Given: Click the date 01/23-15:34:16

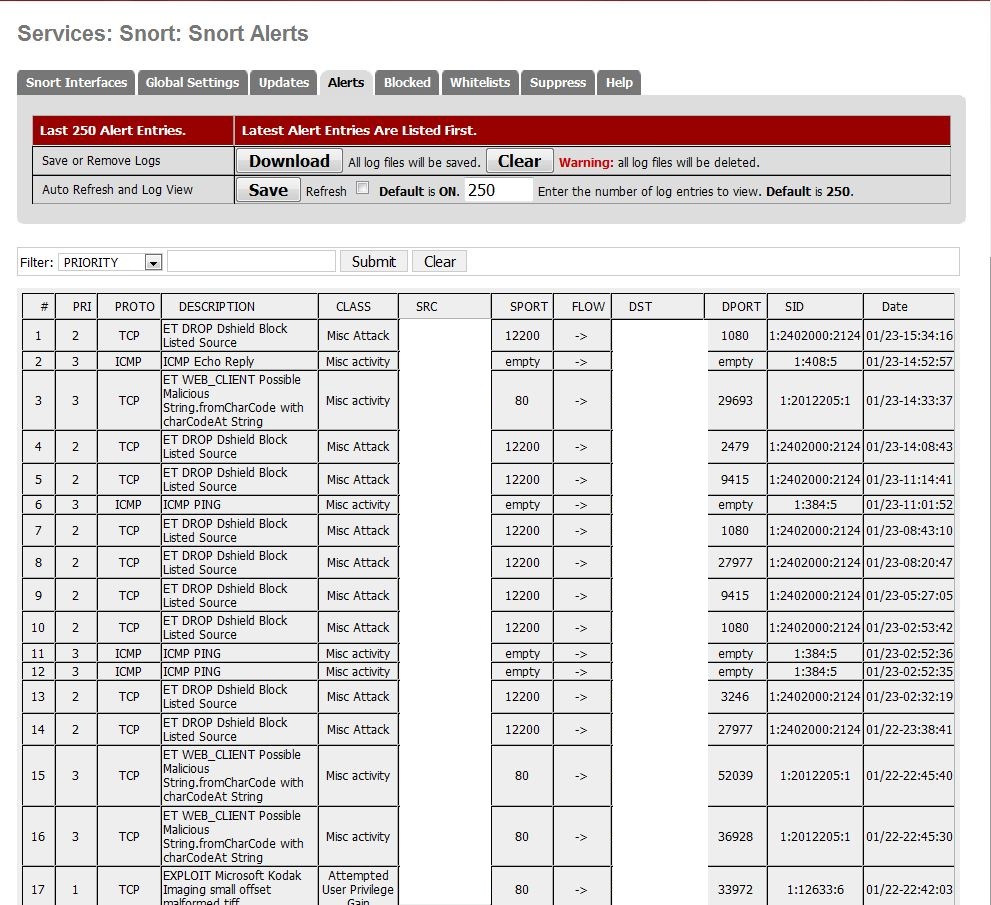Looking at the screenshot, I should click(909, 336).
